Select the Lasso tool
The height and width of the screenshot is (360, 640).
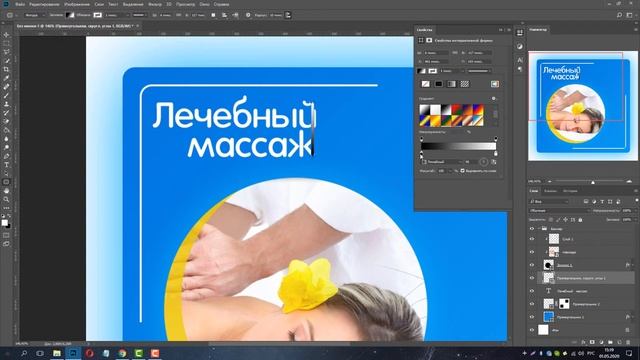tap(6, 52)
